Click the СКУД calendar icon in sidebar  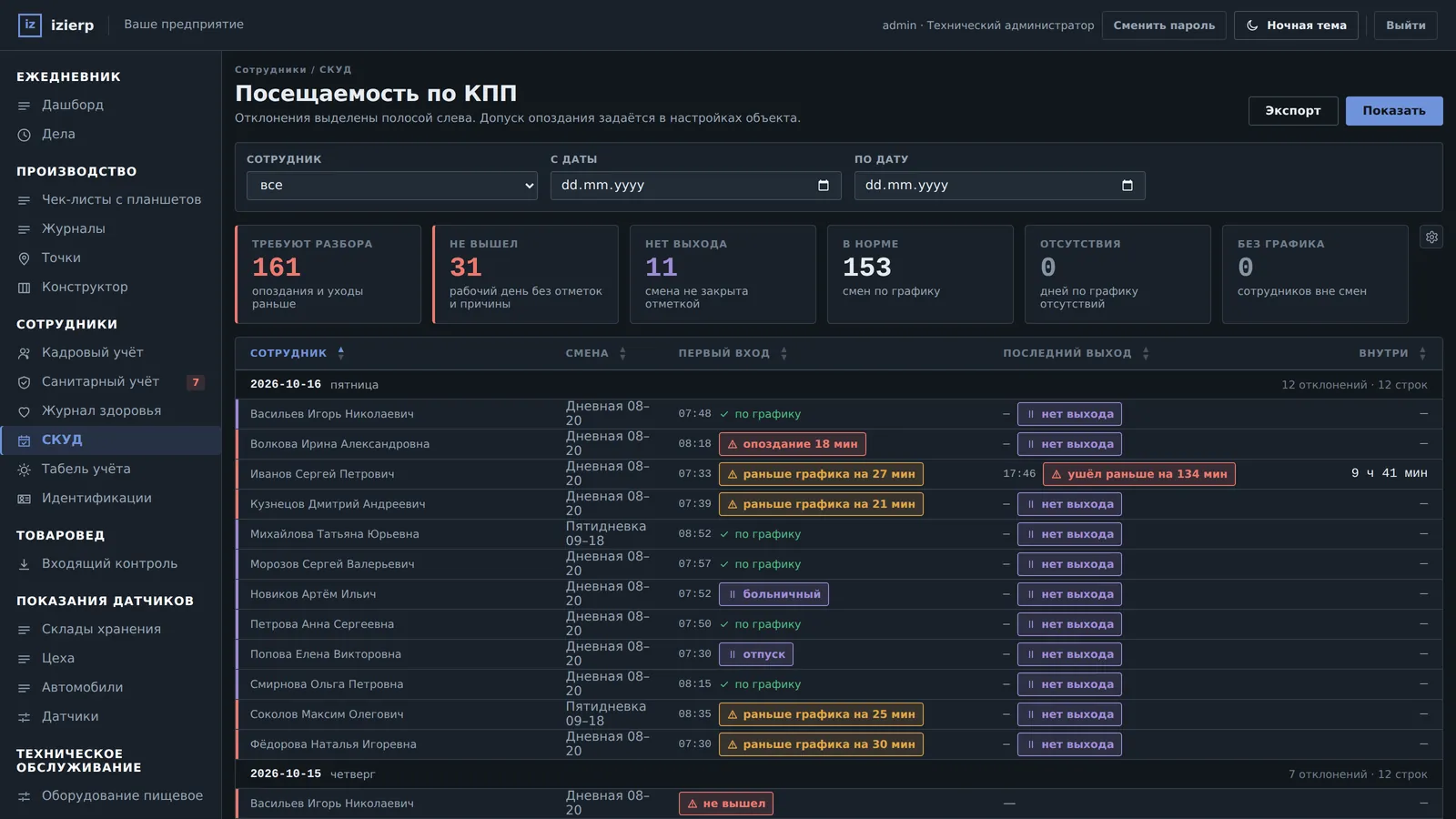pyautogui.click(x=25, y=440)
